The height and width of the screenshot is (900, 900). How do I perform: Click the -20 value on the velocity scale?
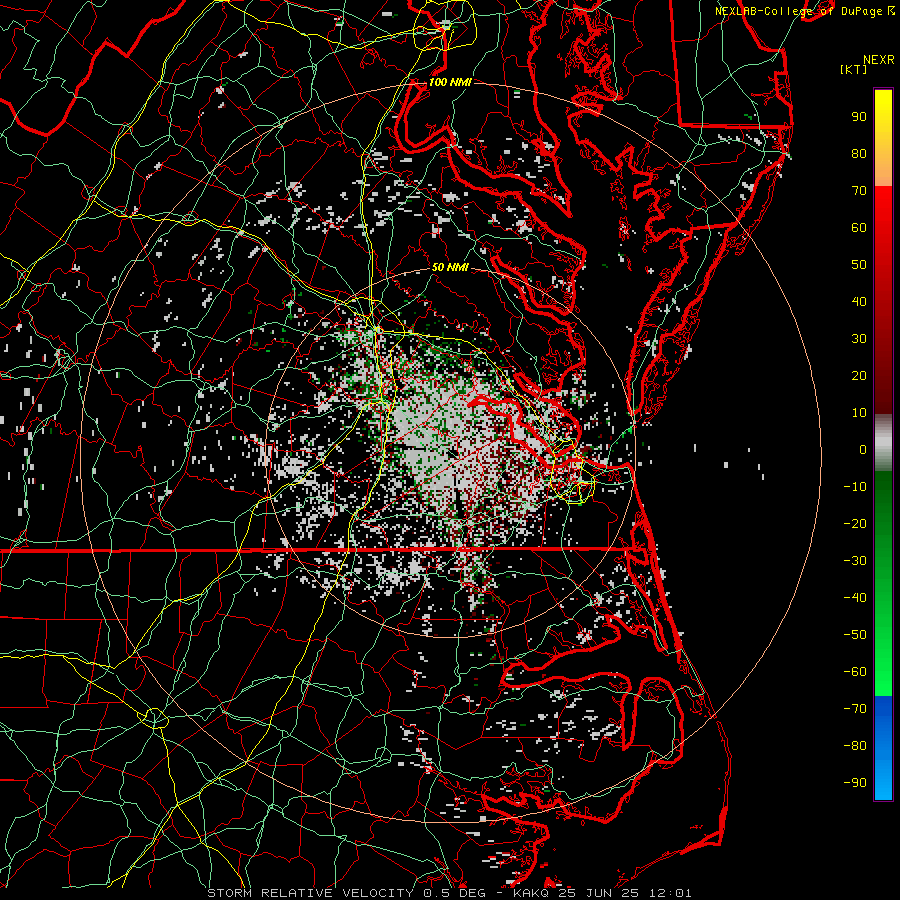click(x=855, y=524)
